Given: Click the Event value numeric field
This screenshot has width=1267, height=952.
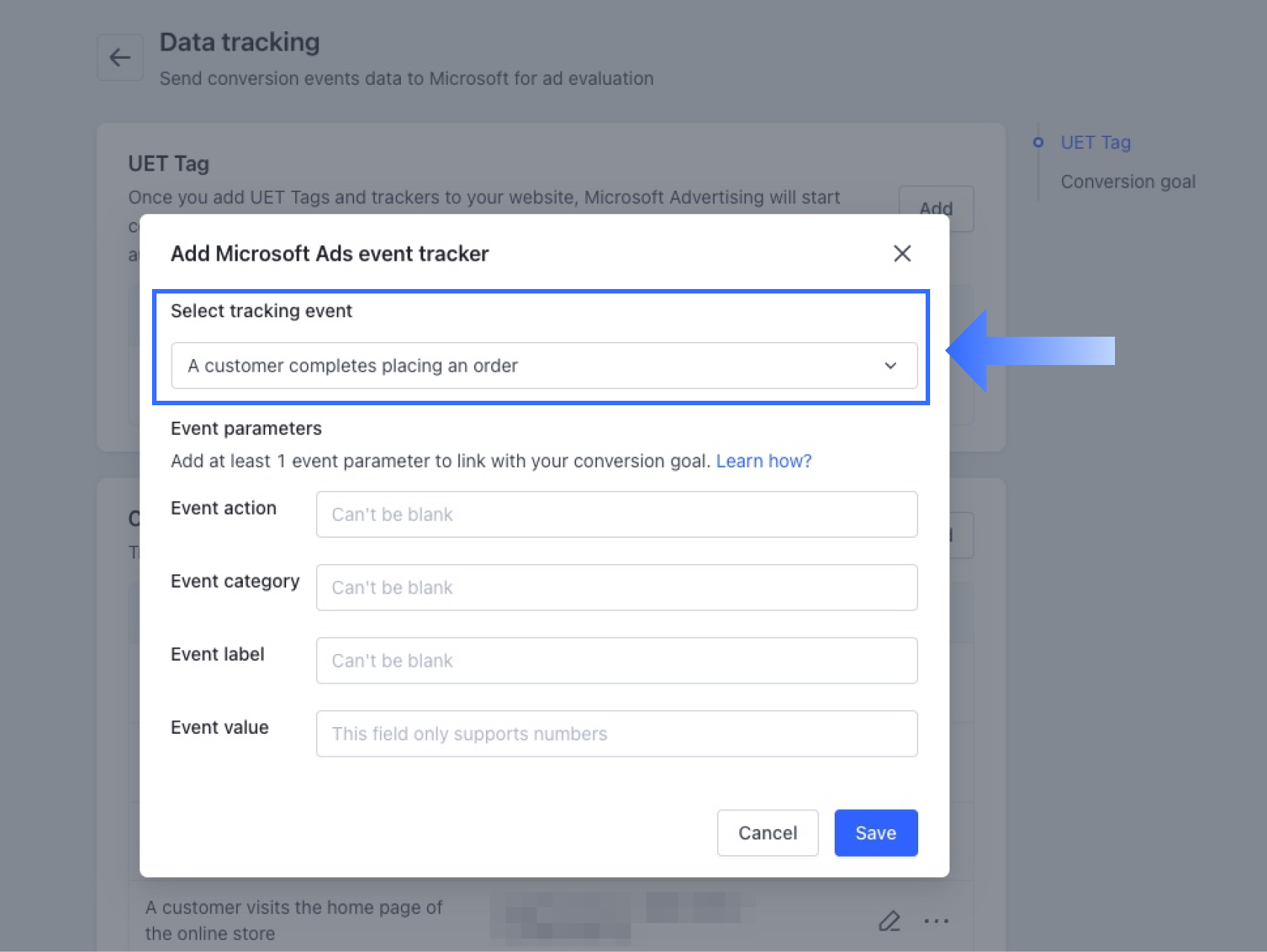Looking at the screenshot, I should click(x=616, y=734).
